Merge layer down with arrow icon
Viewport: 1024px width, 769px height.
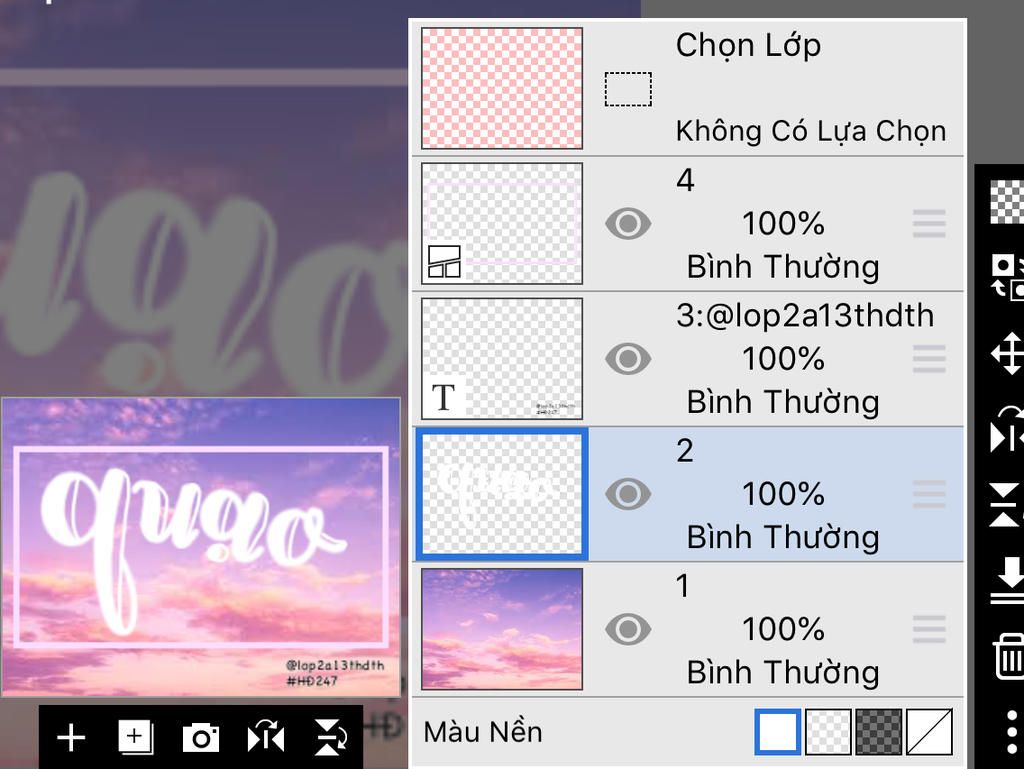coord(1008,580)
